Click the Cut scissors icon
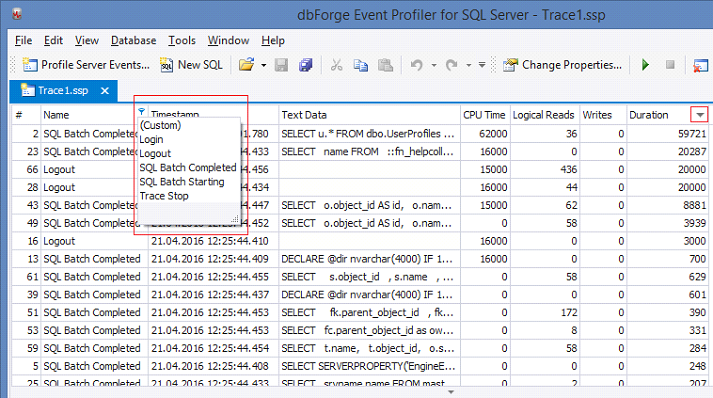713x398 pixels. [x=336, y=65]
